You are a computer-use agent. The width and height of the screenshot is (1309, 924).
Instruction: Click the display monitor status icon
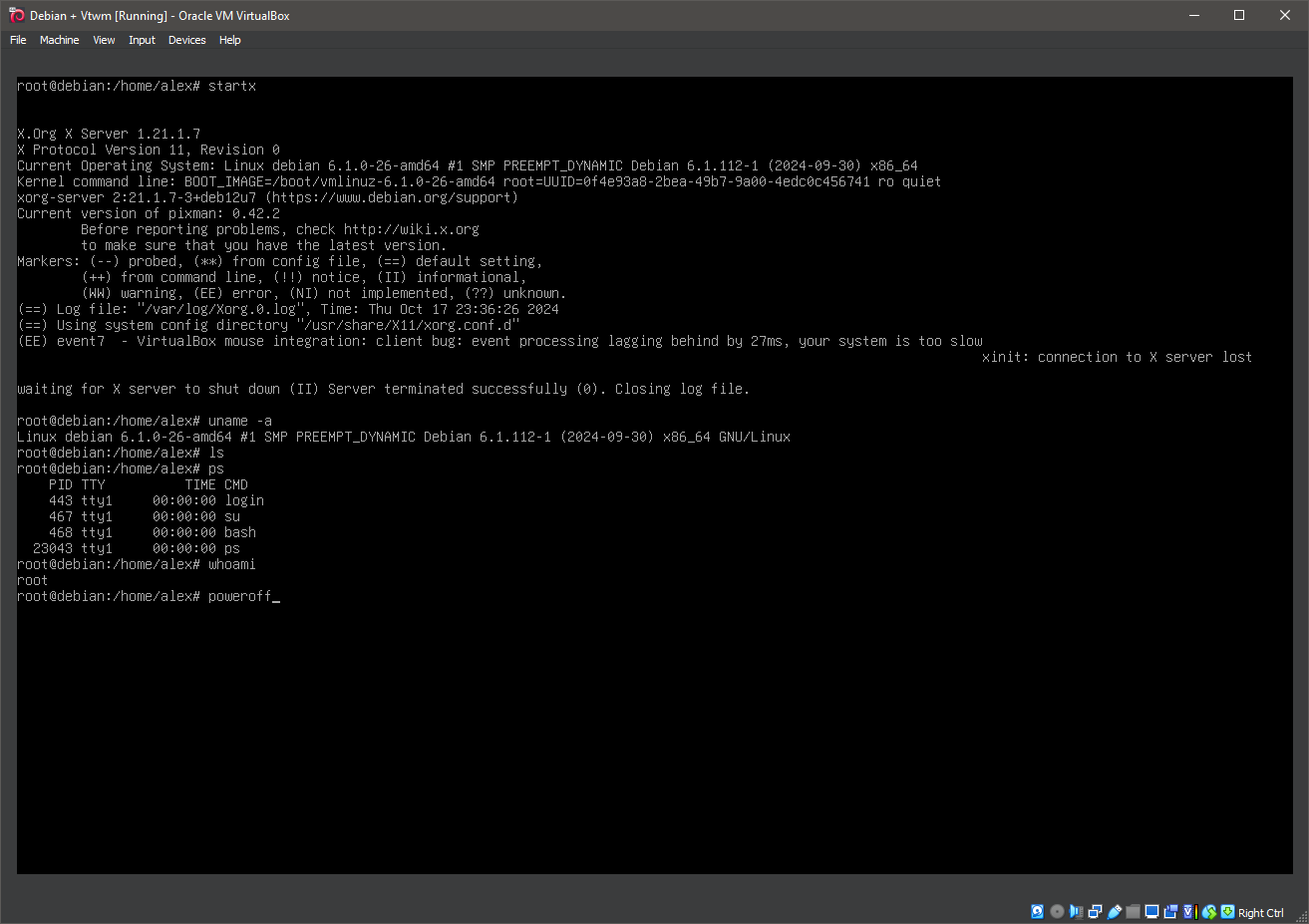(x=1151, y=911)
